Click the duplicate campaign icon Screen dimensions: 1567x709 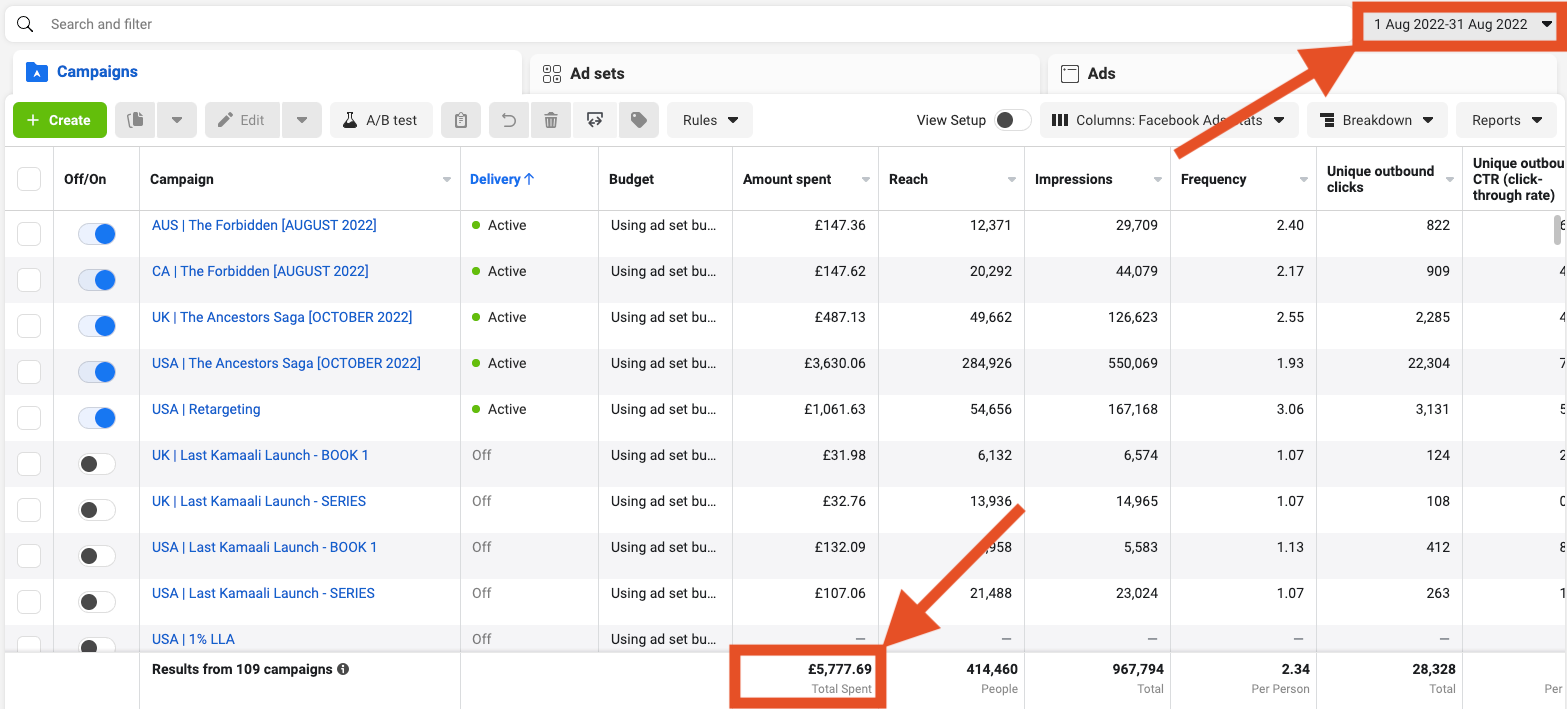(136, 120)
